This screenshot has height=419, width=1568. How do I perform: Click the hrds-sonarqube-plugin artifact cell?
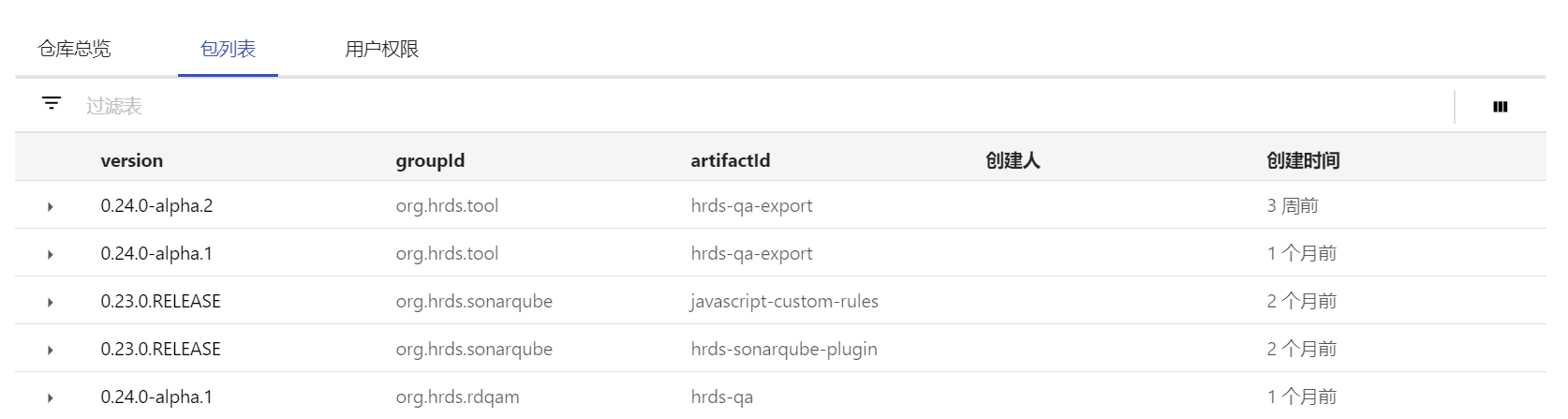[x=784, y=349]
